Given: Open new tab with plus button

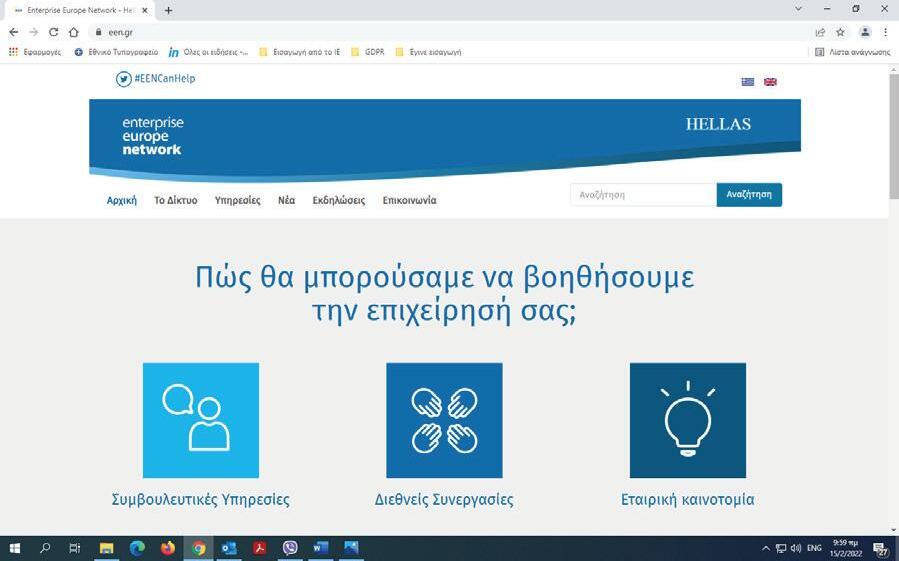Looking at the screenshot, I should 168,10.
